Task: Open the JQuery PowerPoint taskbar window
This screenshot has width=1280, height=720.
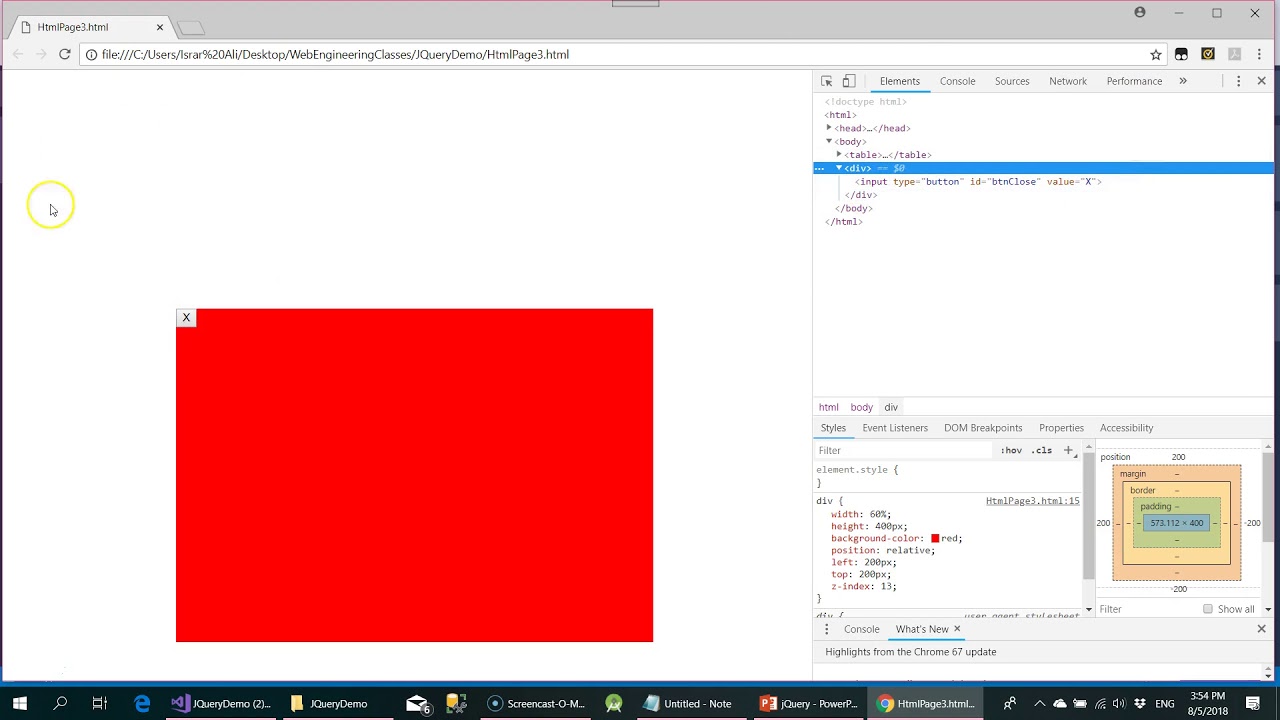Action: (808, 703)
